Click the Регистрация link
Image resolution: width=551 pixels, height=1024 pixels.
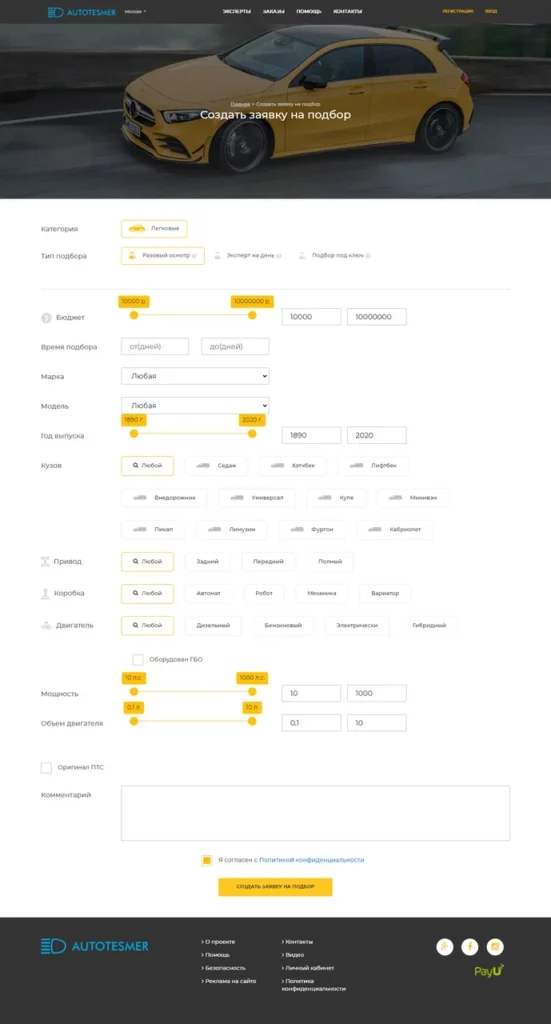click(x=458, y=11)
